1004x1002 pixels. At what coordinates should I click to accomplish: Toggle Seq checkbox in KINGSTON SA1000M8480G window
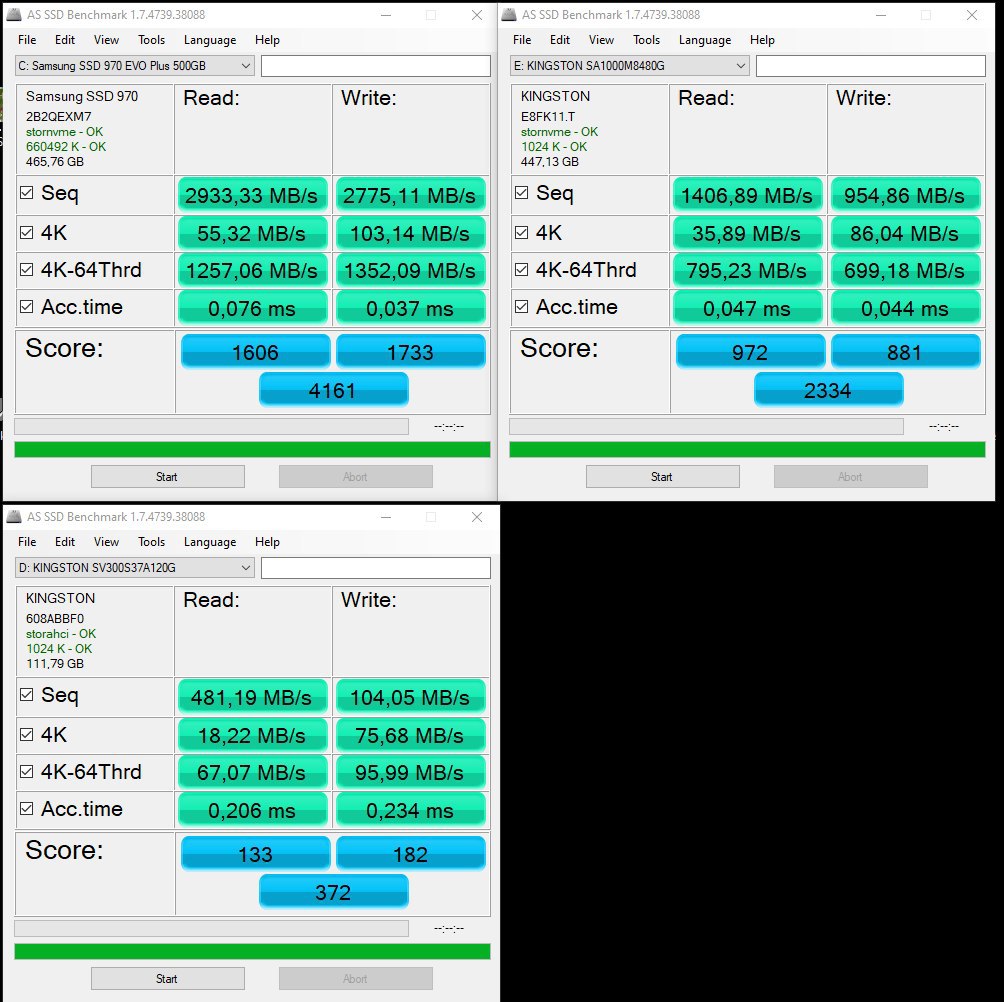coord(521,193)
